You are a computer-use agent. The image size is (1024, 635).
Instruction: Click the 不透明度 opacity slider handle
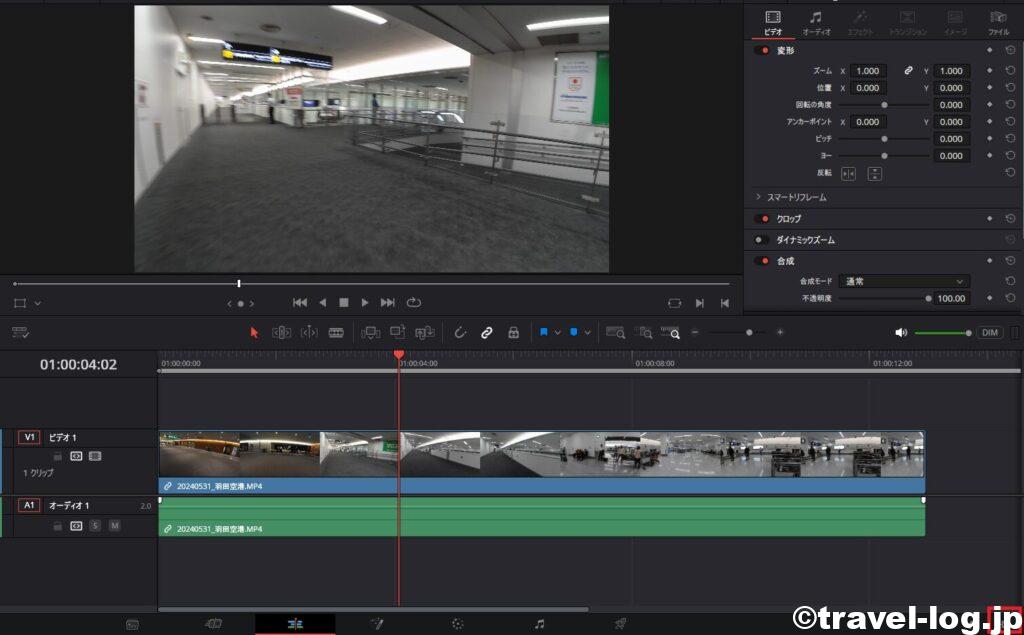coord(928,298)
